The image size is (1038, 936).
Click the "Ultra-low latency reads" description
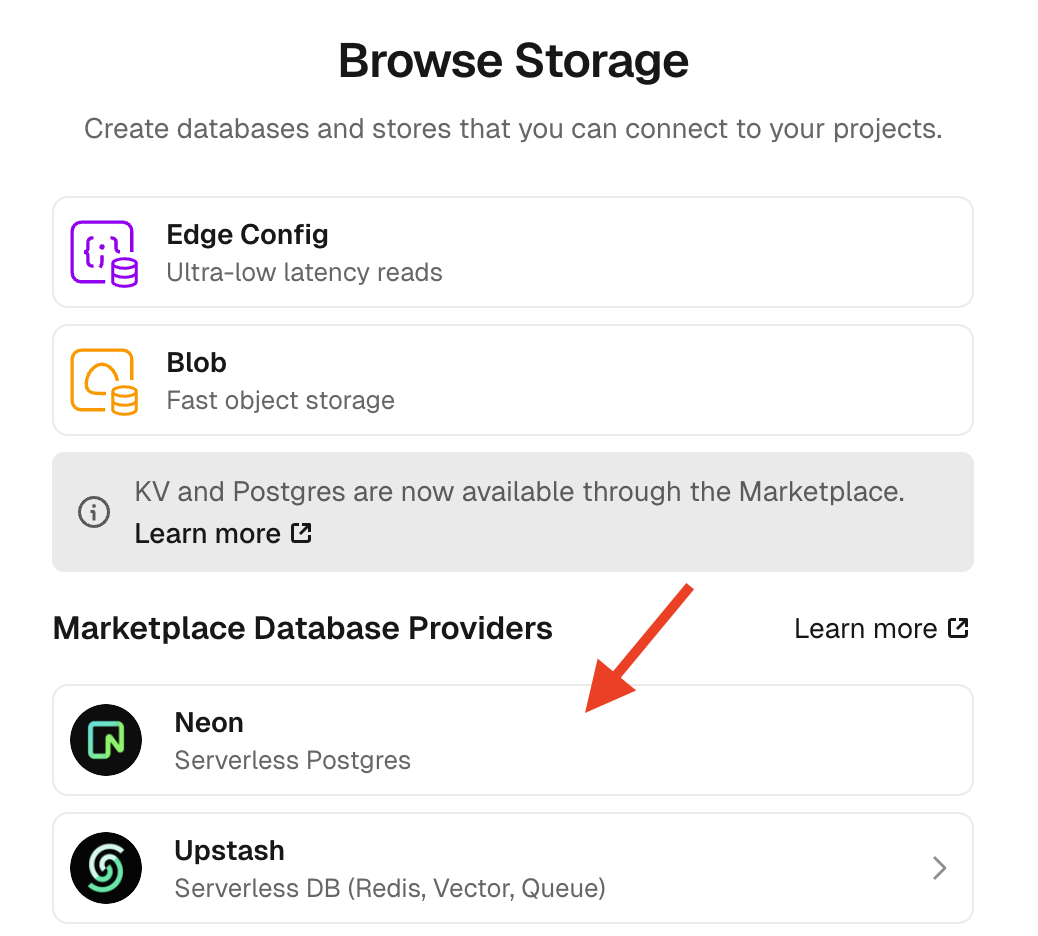304,272
